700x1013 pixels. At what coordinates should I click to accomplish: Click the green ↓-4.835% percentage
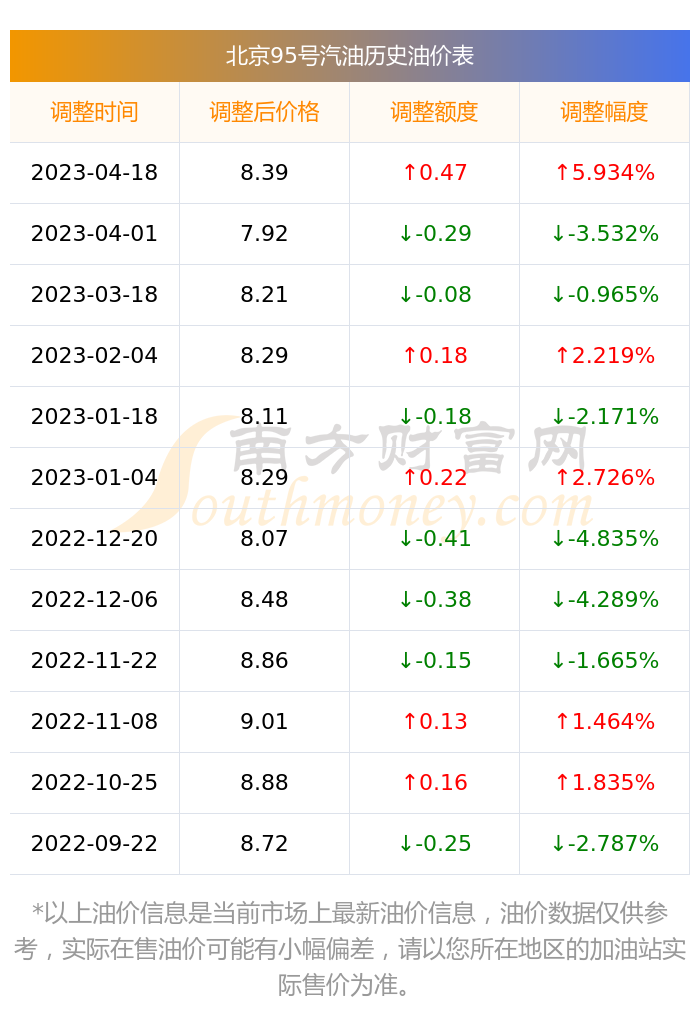[x=604, y=538]
